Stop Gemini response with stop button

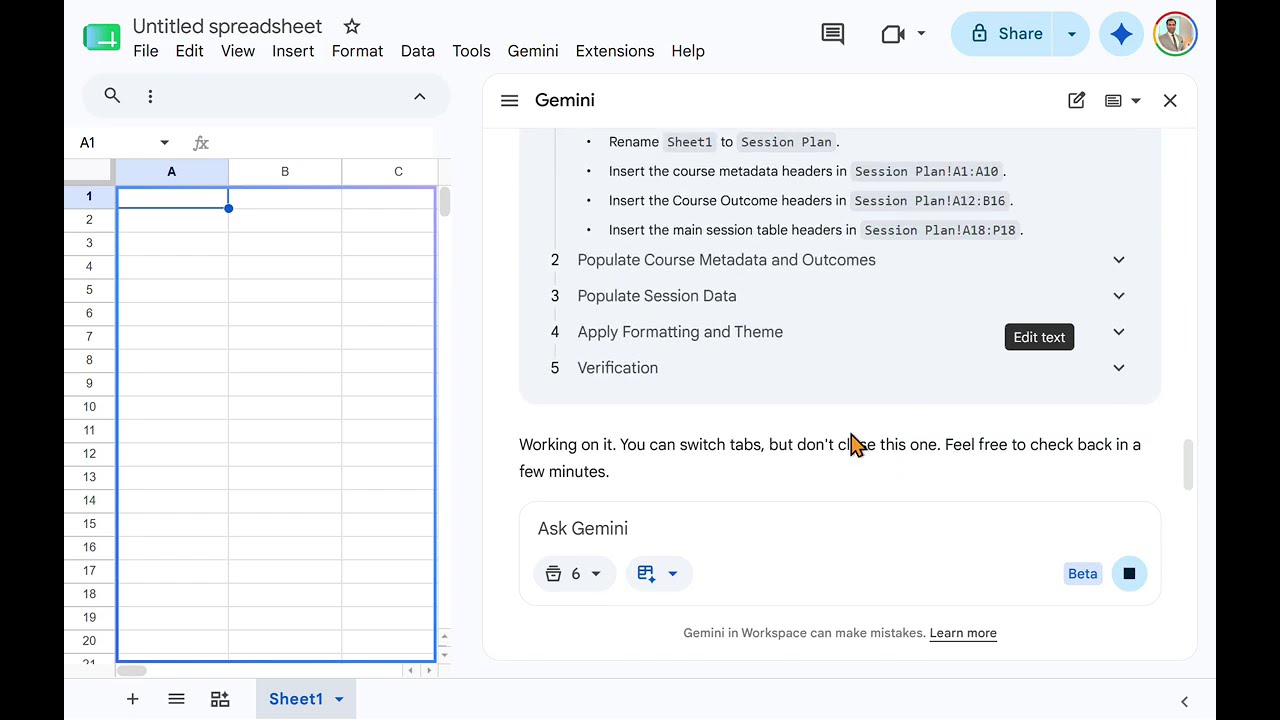[1129, 574]
